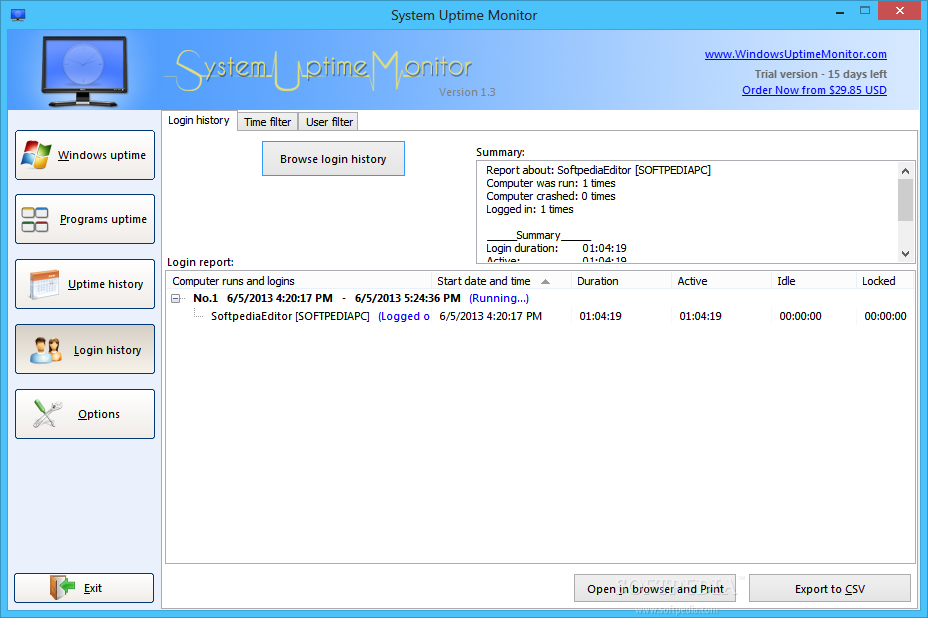The width and height of the screenshot is (928, 628).
Task: Click the 'Login duration:' summary line
Action: pos(556,248)
